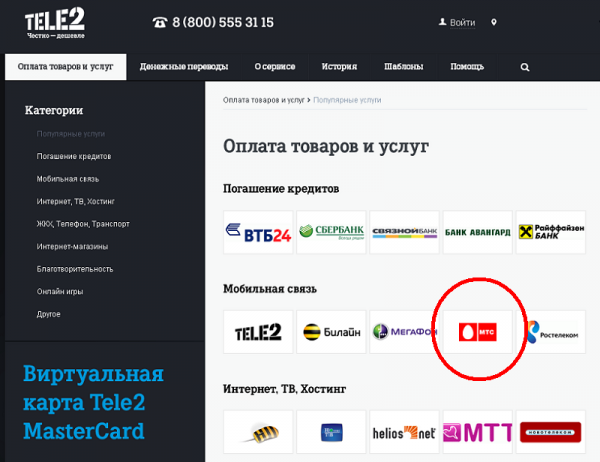
Task: Switch to the История tab
Action: pos(339,67)
